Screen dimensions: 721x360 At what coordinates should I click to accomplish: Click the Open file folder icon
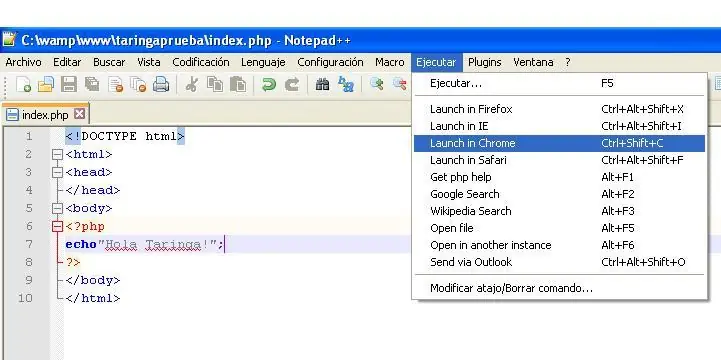coord(46,85)
